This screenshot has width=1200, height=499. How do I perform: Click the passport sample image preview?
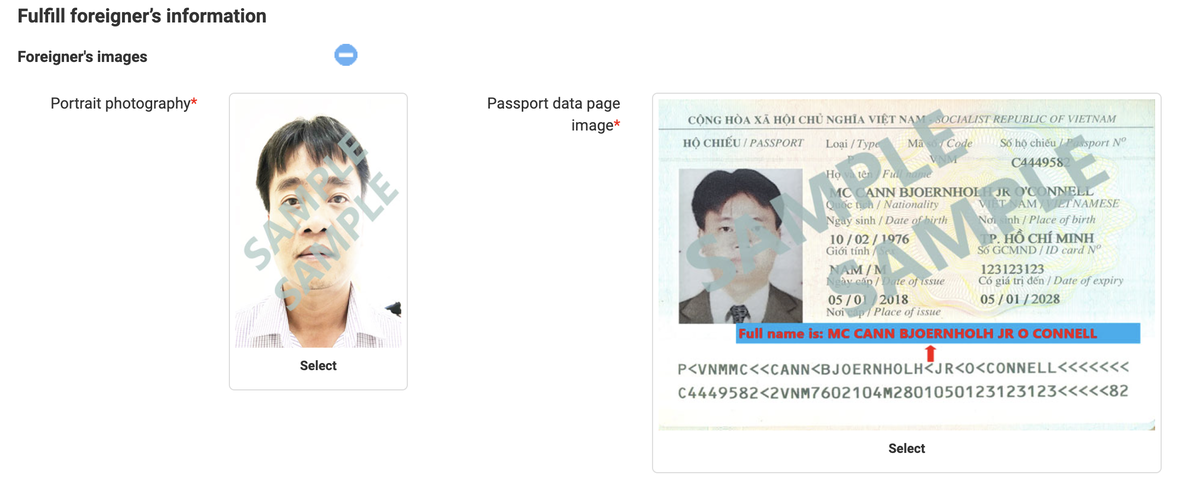point(906,264)
